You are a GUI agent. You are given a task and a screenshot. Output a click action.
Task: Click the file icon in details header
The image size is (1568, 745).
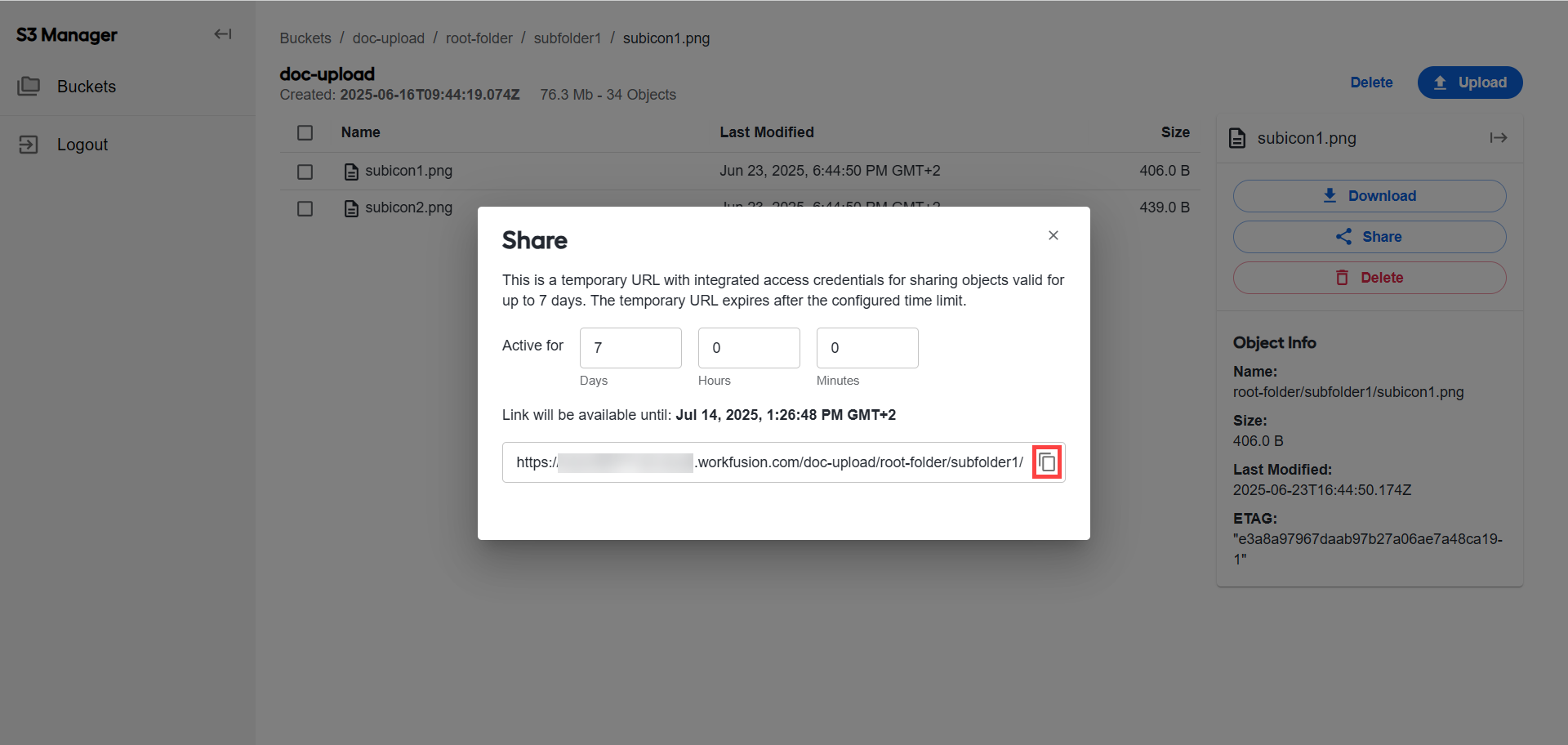[1237, 139]
